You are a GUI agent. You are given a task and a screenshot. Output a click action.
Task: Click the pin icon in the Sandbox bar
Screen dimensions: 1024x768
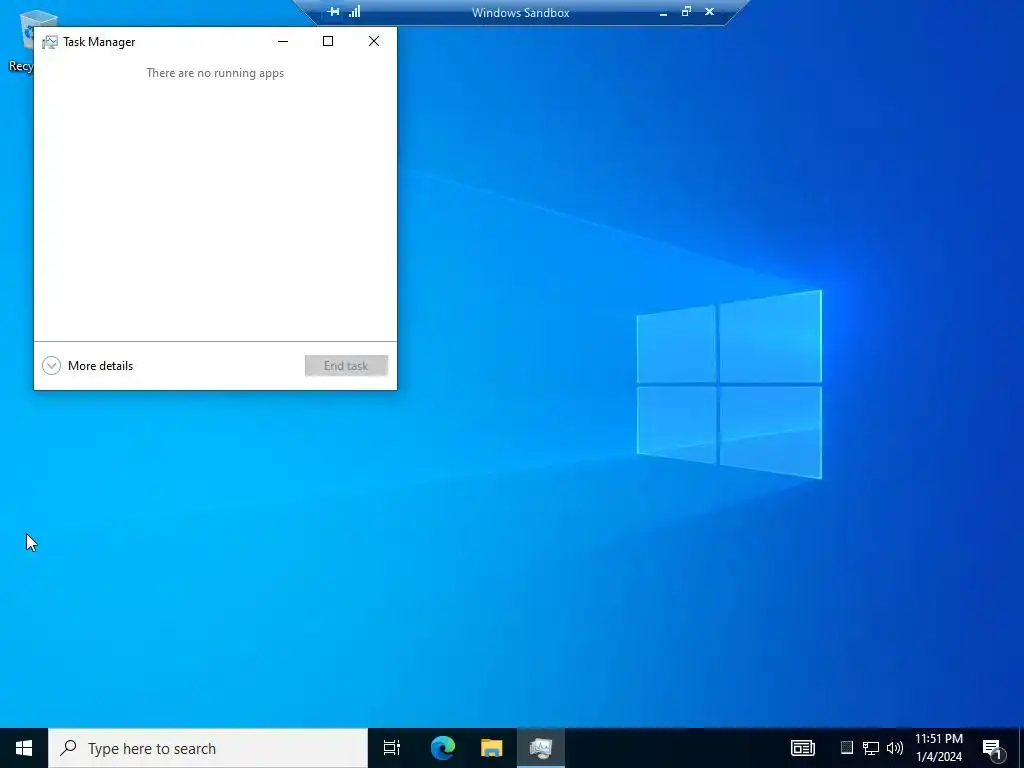pyautogui.click(x=334, y=12)
